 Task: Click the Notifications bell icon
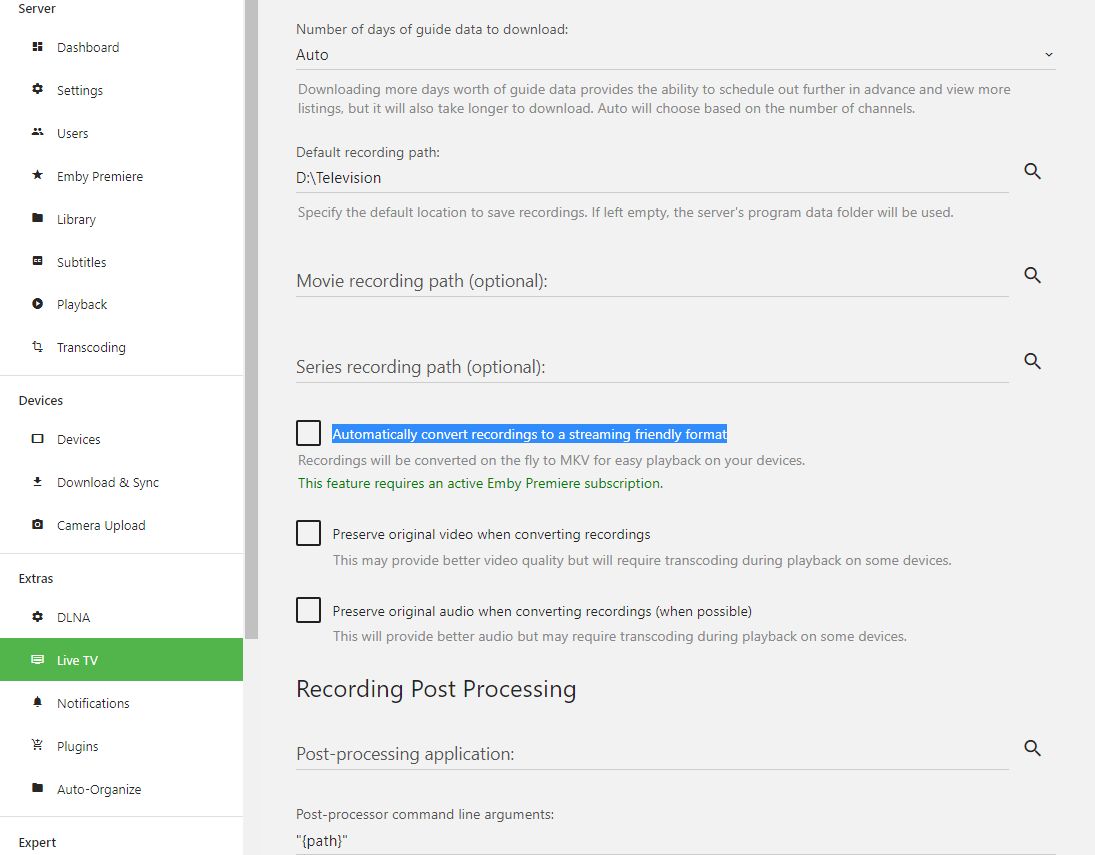(38, 703)
